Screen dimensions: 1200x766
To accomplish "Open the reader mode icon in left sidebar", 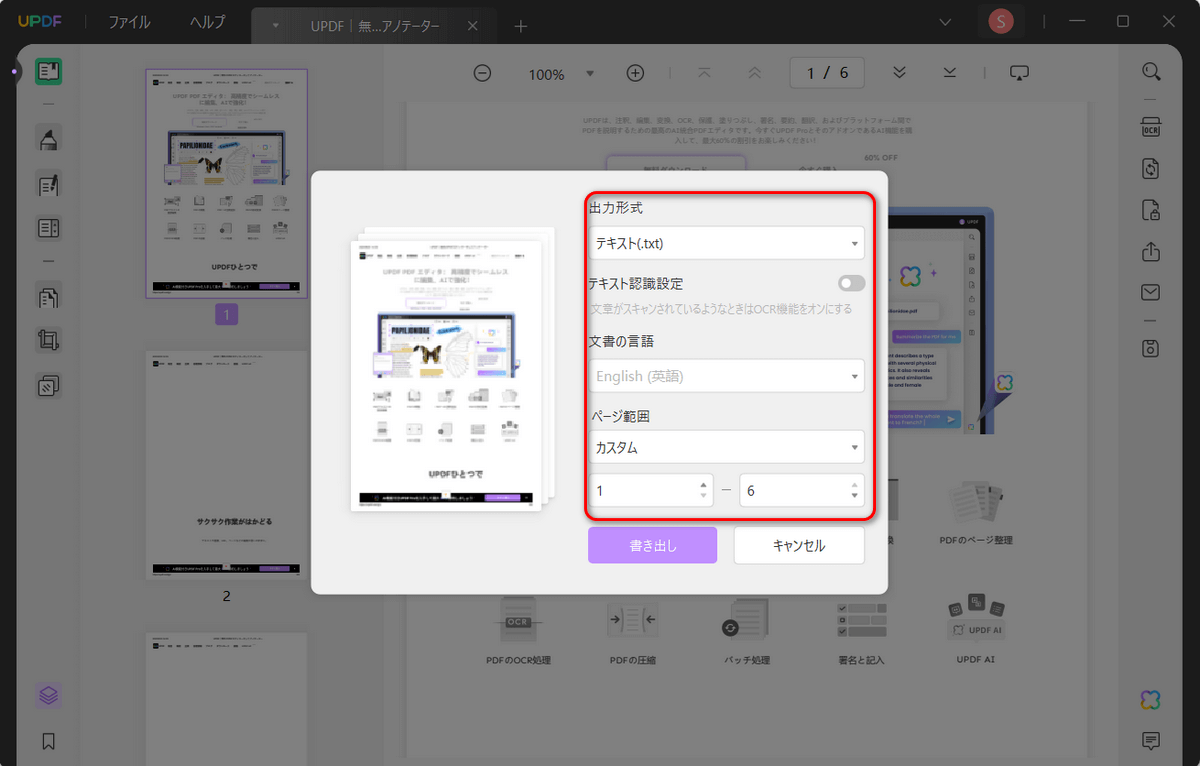I will [x=48, y=71].
